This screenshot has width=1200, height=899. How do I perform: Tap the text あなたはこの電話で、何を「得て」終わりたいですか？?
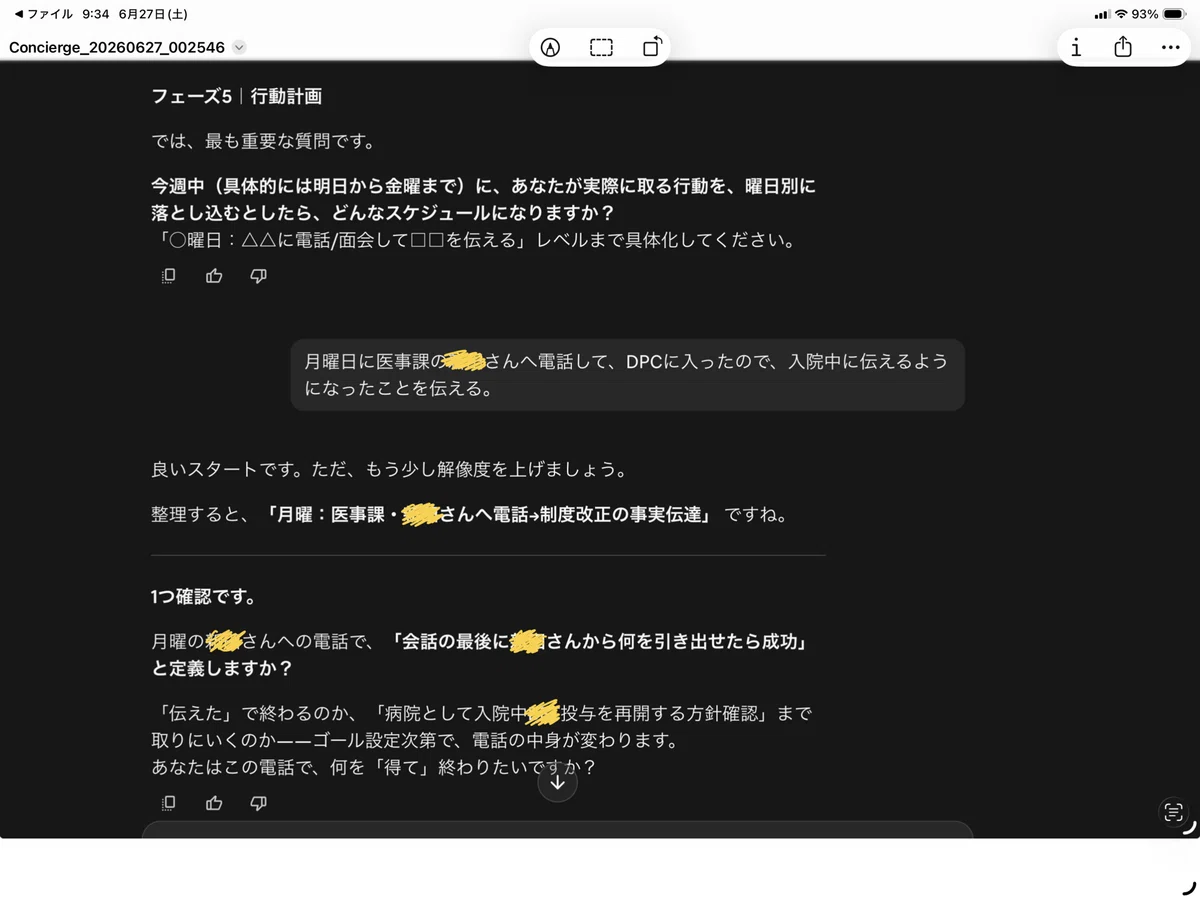click(374, 767)
